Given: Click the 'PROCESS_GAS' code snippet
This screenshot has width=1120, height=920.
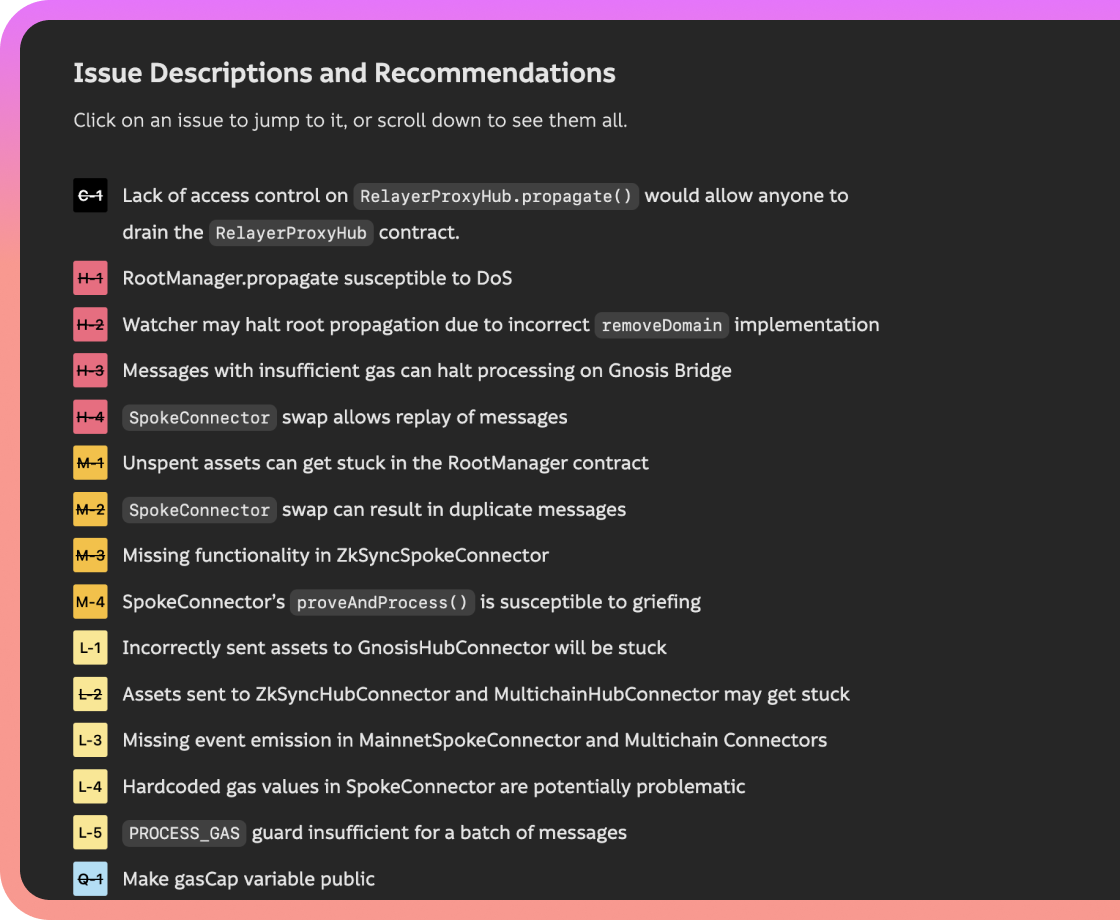Looking at the screenshot, I should point(184,833).
